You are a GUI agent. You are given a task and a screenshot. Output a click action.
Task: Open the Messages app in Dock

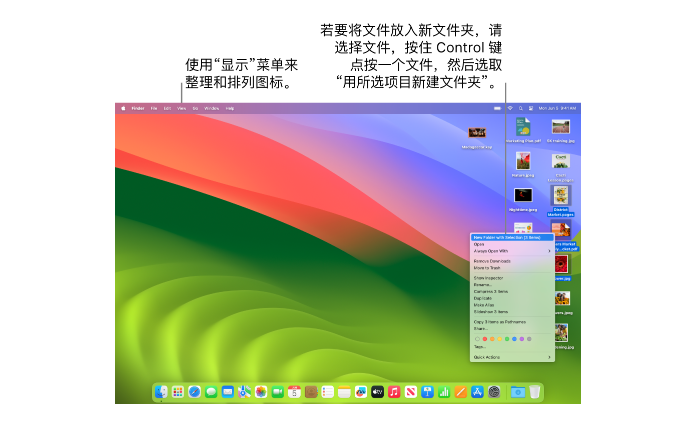[211, 392]
